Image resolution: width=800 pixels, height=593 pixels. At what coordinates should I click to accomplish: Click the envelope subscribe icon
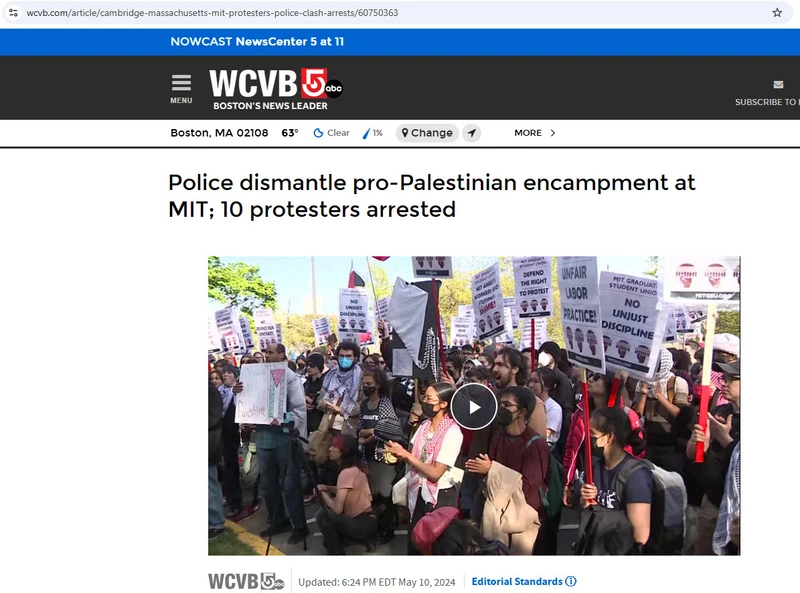[x=778, y=85]
